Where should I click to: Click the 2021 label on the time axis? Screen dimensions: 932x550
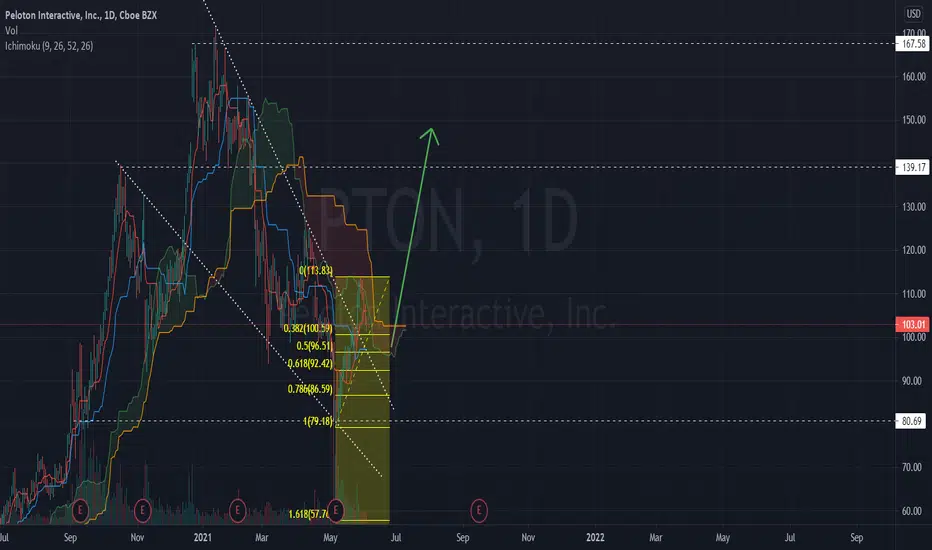(203, 537)
